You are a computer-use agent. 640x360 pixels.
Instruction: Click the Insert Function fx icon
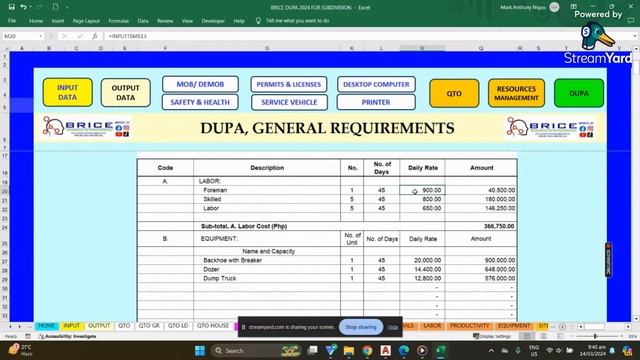pyautogui.click(x=95, y=36)
